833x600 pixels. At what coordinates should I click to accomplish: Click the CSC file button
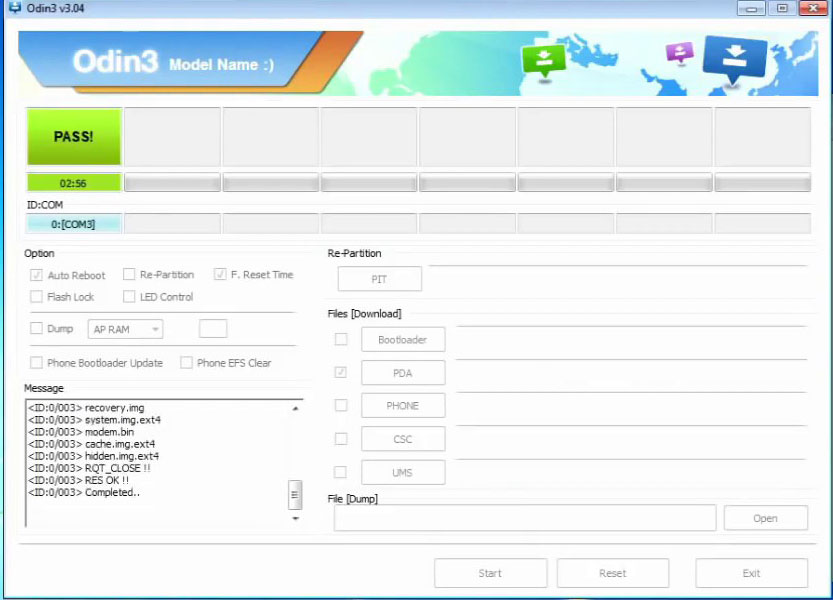coord(403,440)
